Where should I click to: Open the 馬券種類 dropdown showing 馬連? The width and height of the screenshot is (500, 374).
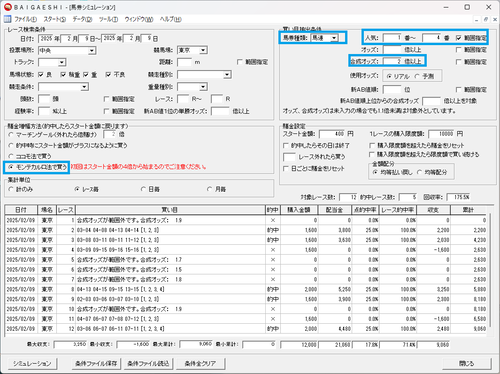coord(334,38)
